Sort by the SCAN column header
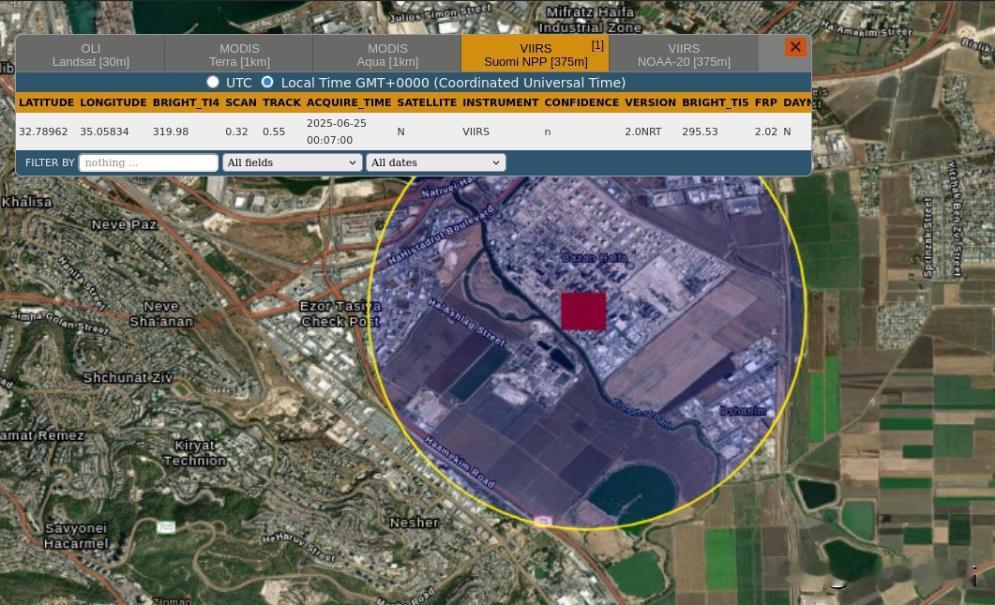This screenshot has width=995, height=605. [241, 102]
